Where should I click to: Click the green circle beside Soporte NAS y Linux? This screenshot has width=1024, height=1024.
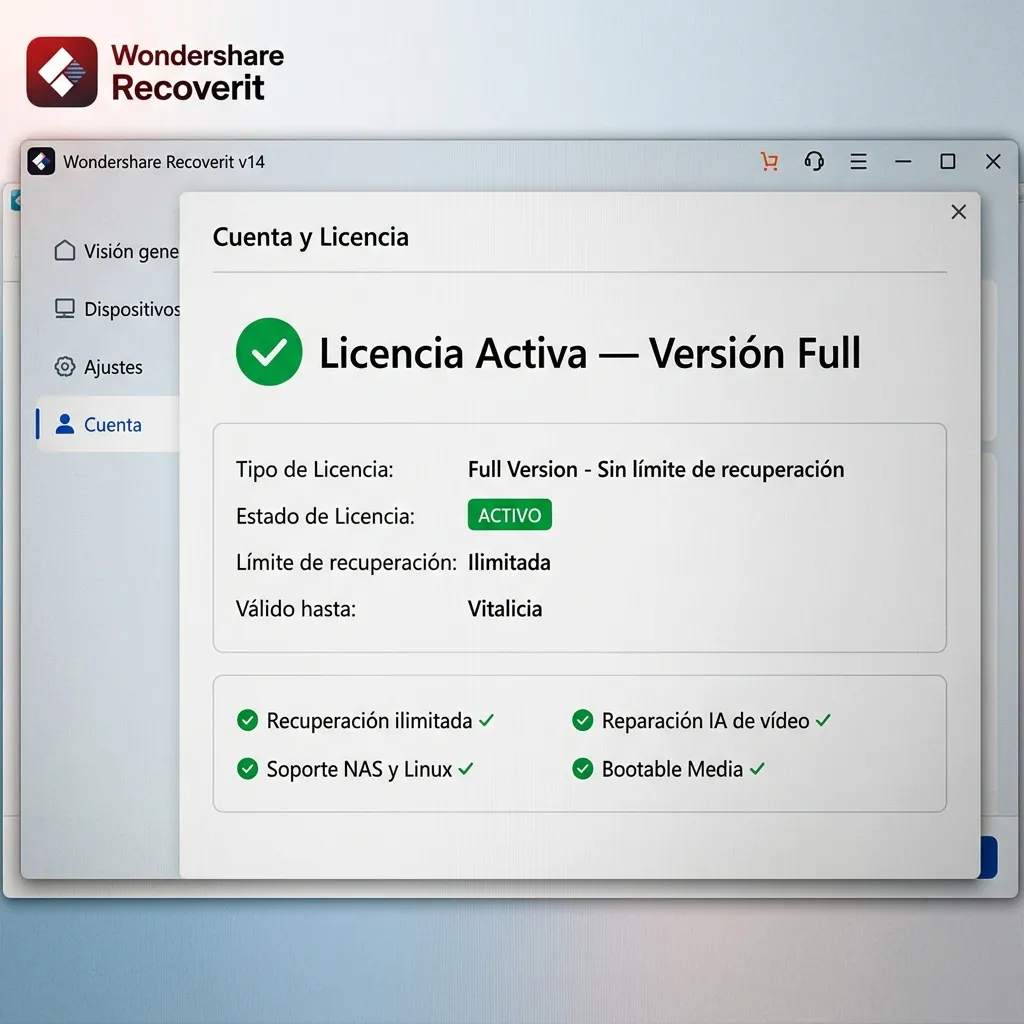248,769
